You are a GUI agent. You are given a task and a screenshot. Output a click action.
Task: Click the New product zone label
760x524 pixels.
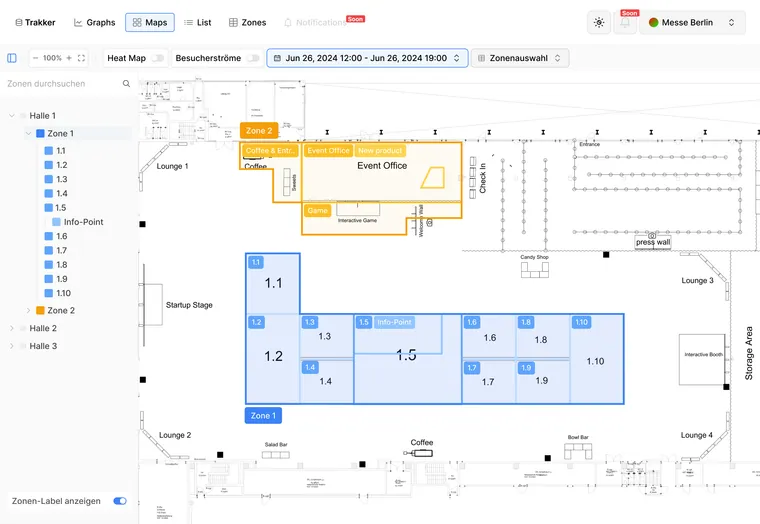point(380,151)
